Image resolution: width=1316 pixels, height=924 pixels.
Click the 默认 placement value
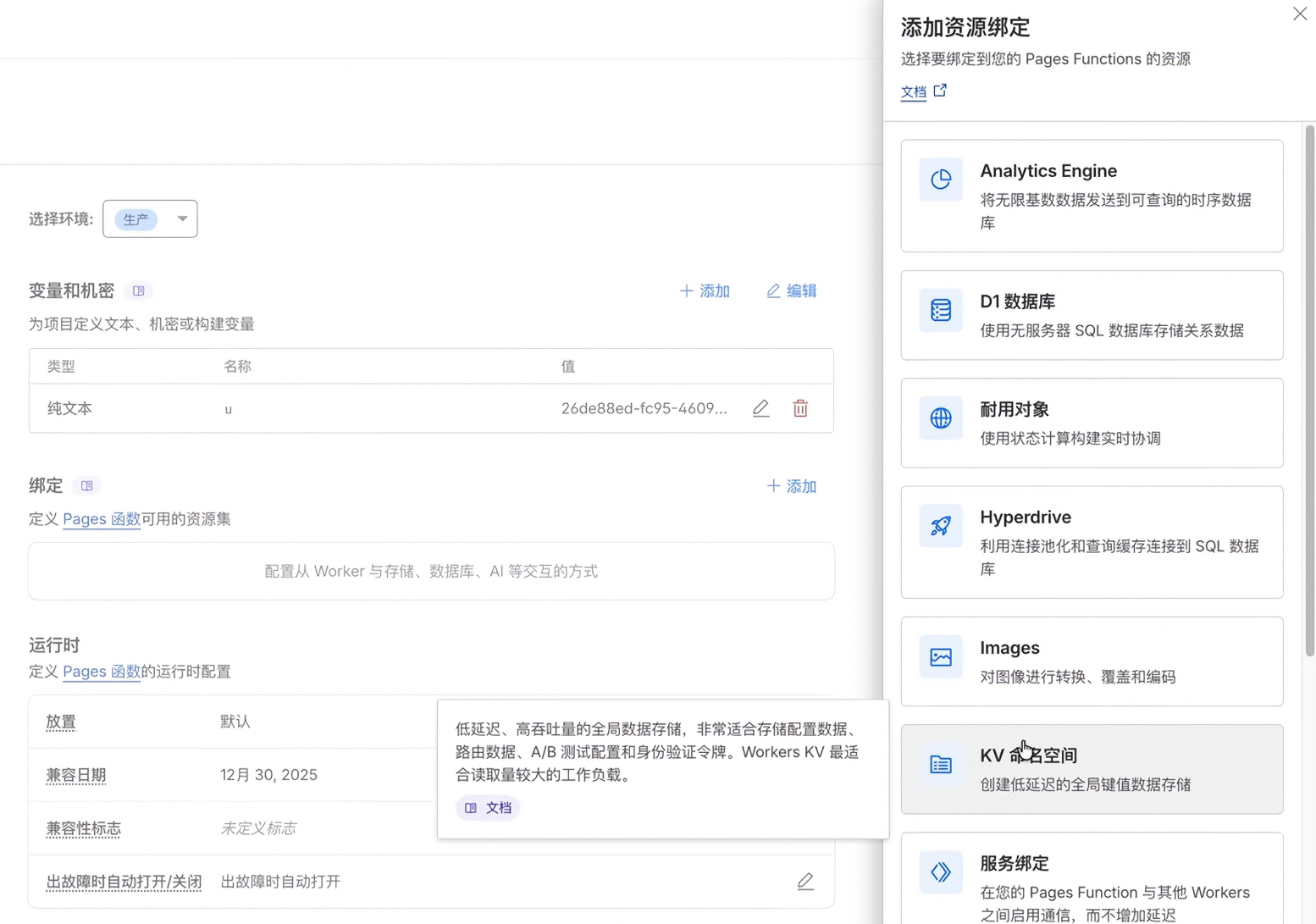pos(235,722)
